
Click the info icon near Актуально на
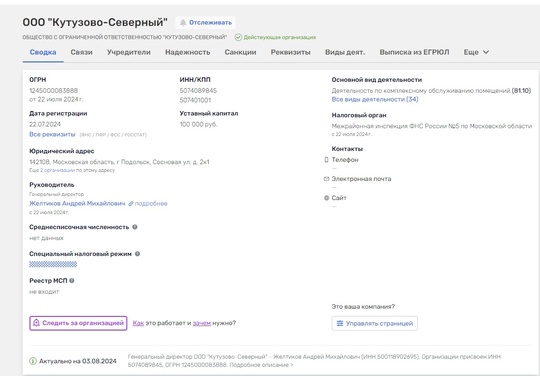33,361
